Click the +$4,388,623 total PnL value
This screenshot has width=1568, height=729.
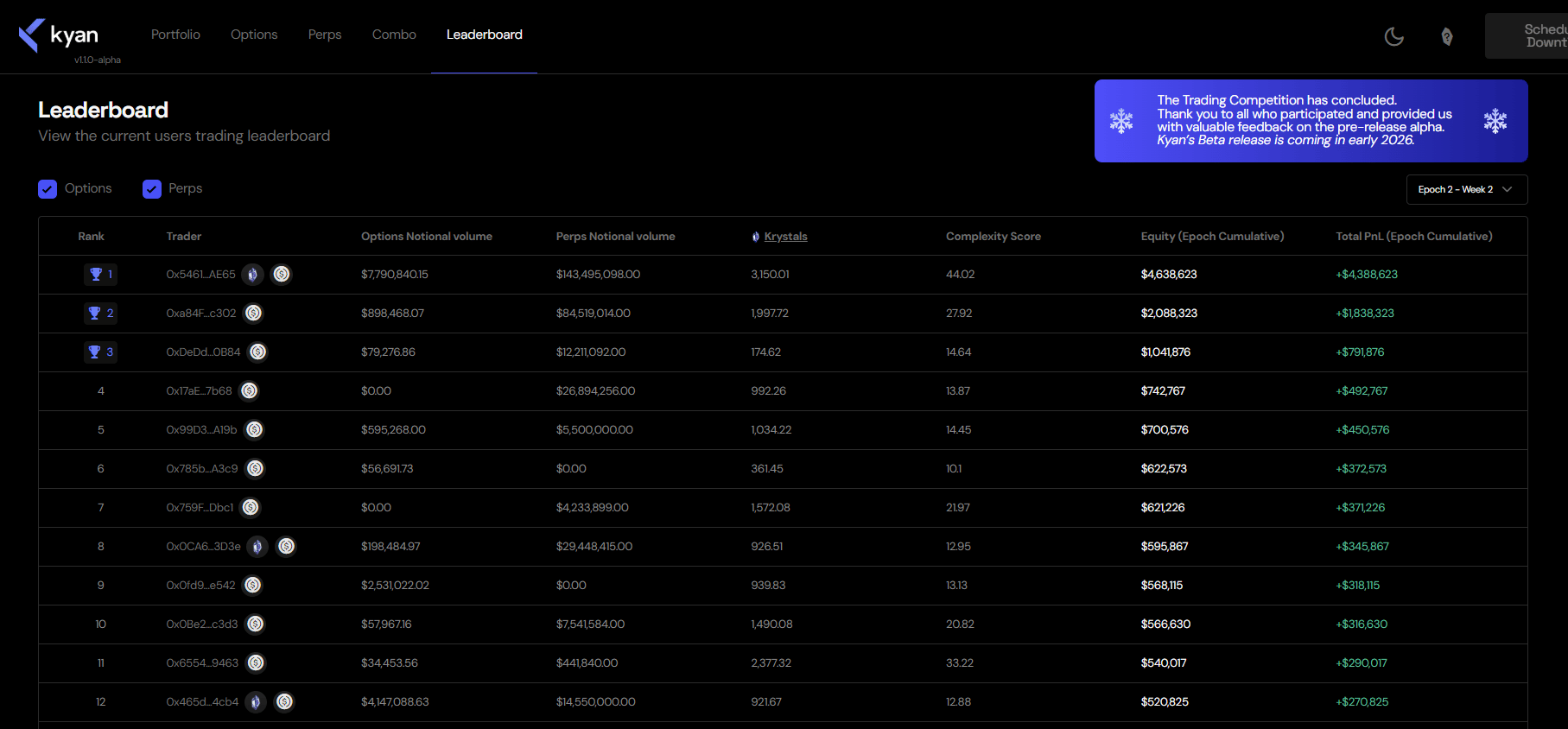[x=1367, y=275]
